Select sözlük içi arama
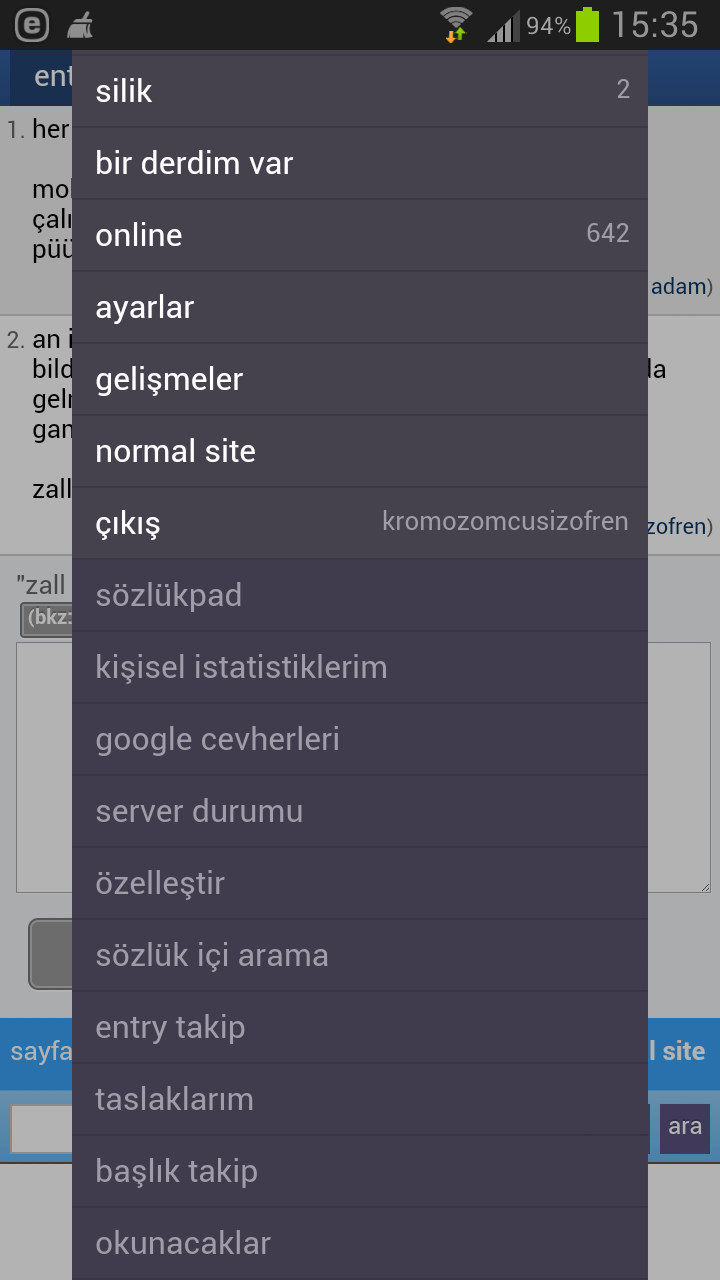720x1280 pixels. 360,955
